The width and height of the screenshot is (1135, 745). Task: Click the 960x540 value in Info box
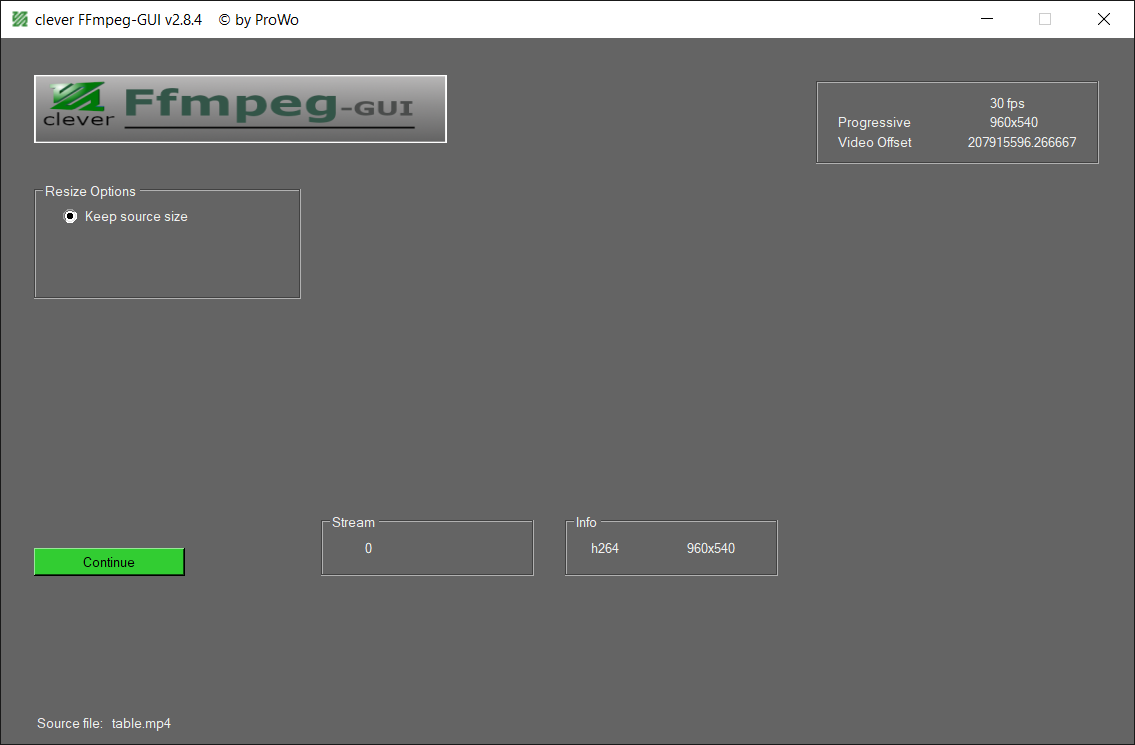coord(711,549)
